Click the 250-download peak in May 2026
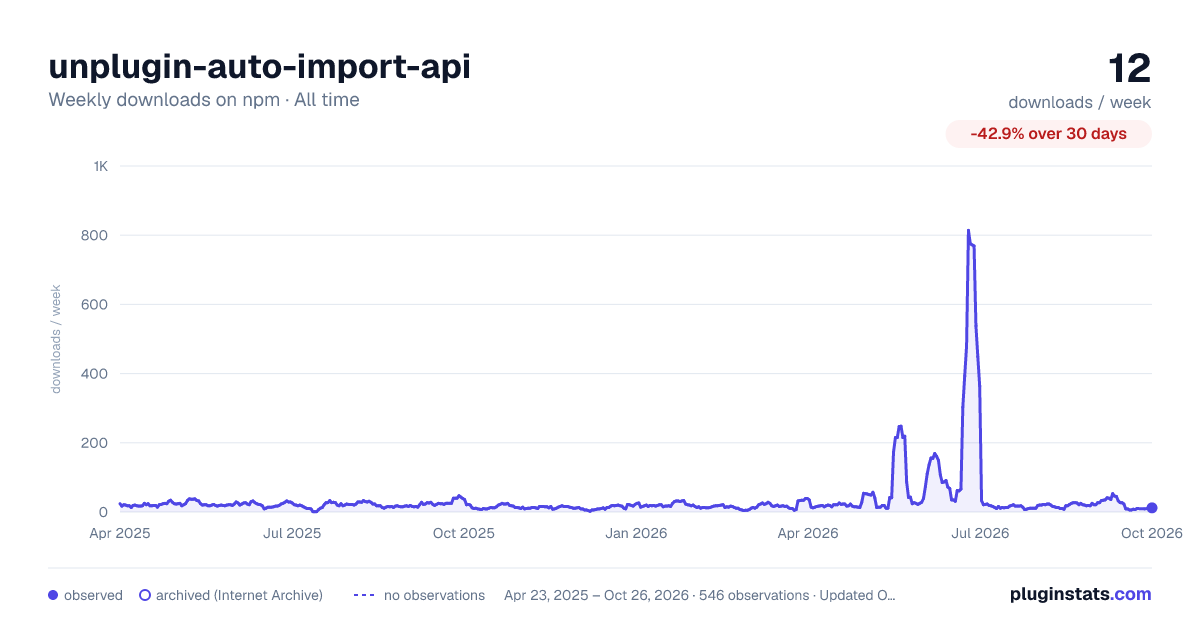This screenshot has height=630, width=1200. [x=900, y=427]
